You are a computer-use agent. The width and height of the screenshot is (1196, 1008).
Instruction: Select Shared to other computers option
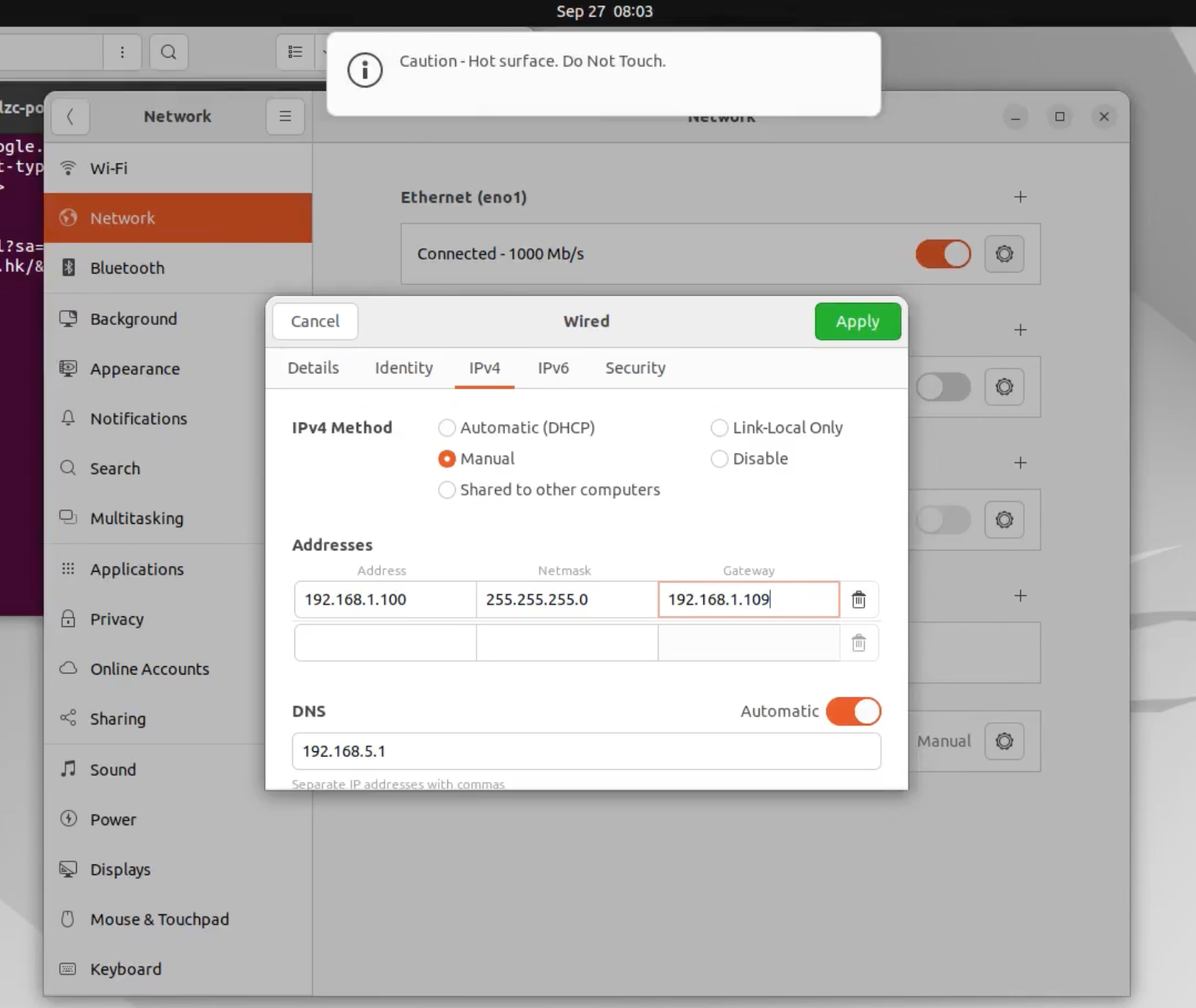550,489
